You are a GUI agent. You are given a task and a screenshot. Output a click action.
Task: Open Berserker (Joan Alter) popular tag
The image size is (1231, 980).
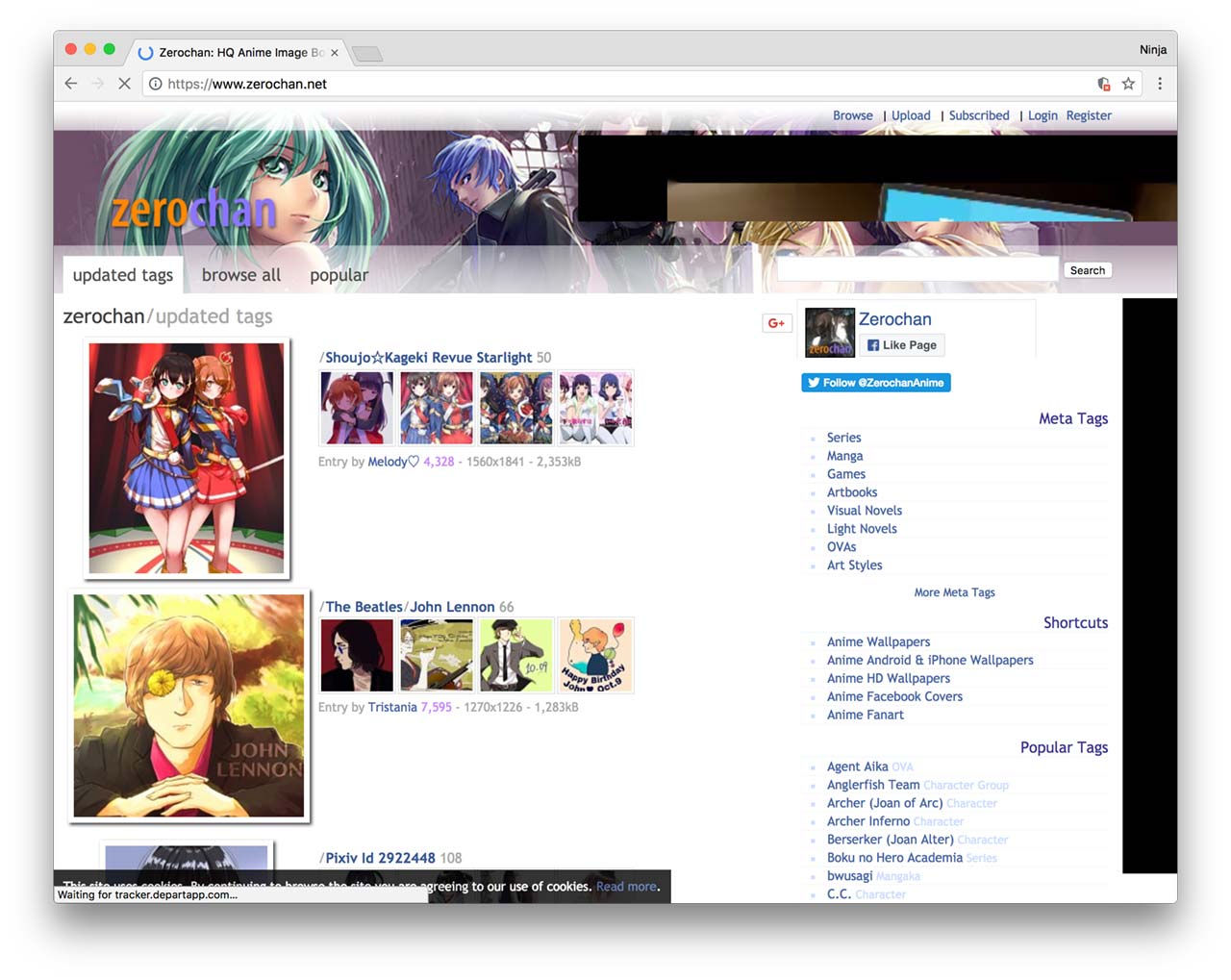(x=891, y=840)
